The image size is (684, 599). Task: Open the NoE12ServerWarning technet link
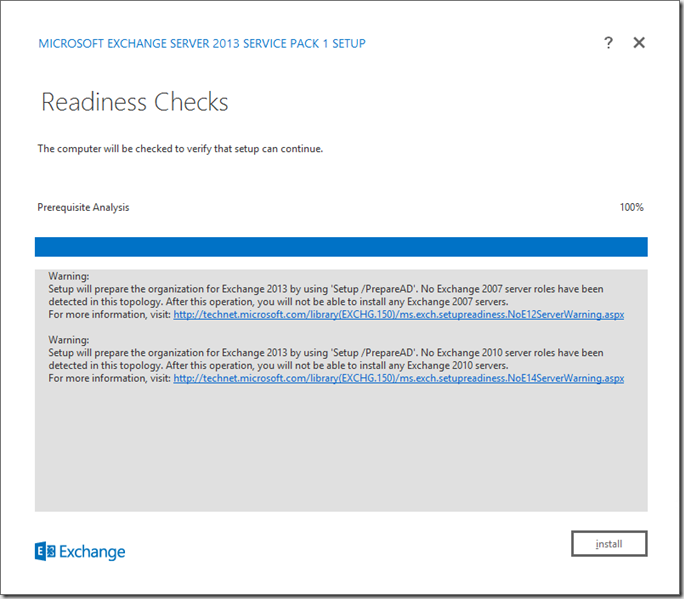click(x=398, y=314)
